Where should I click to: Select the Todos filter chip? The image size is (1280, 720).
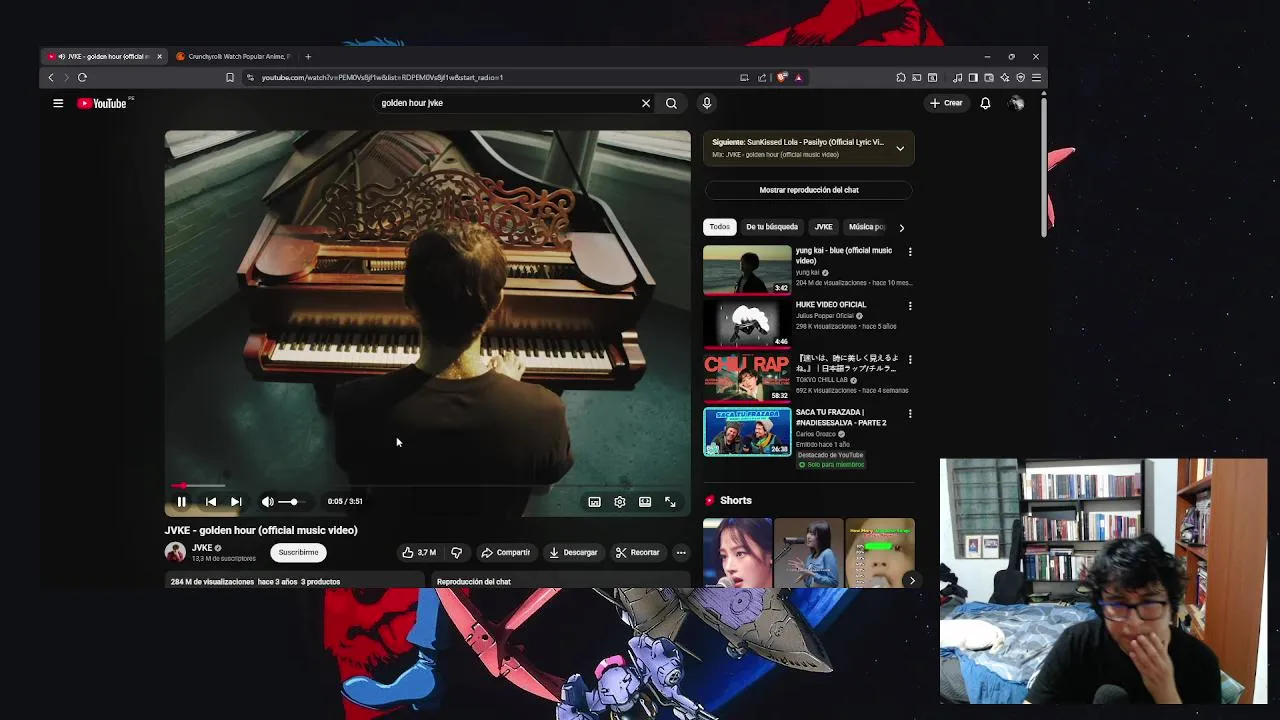tap(720, 227)
